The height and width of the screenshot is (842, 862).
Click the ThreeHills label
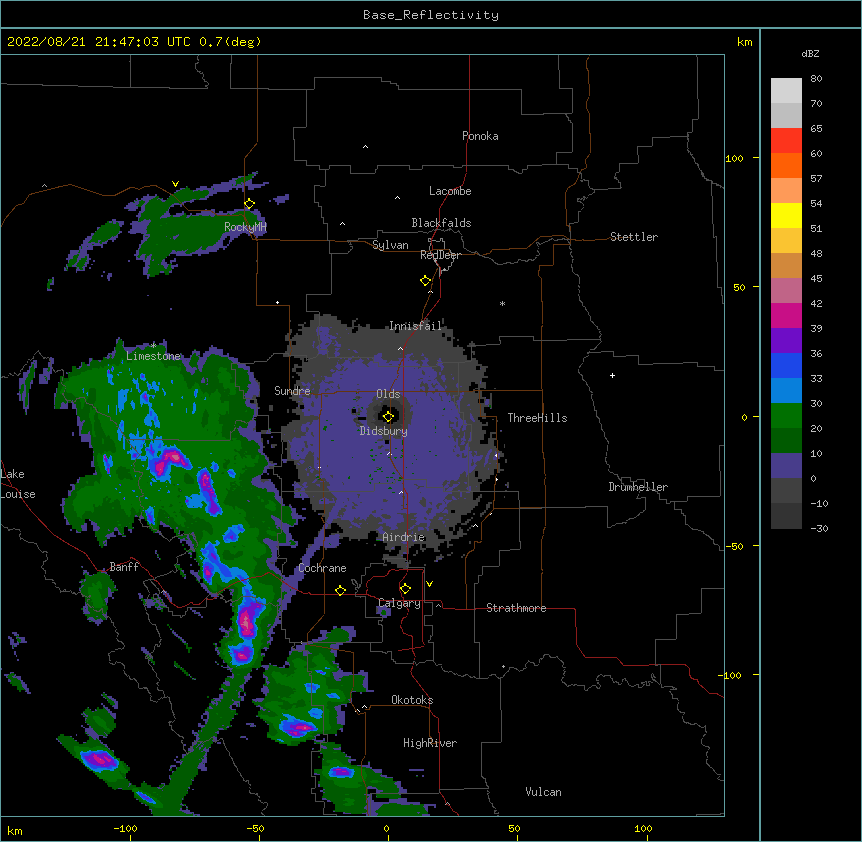coord(537,418)
